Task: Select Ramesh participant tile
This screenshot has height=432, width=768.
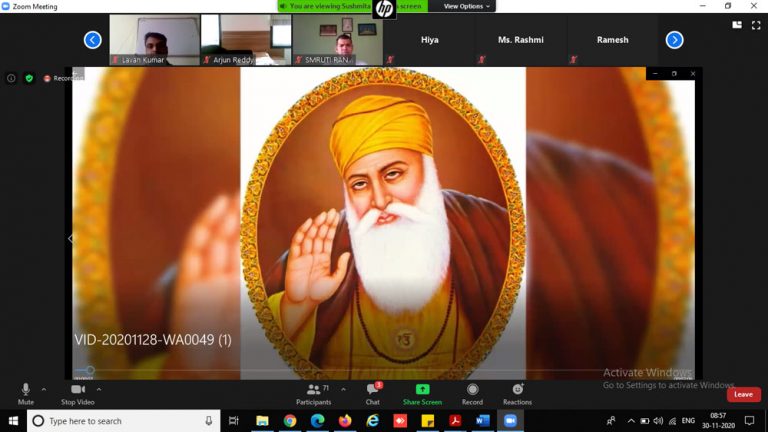Action: (x=612, y=40)
